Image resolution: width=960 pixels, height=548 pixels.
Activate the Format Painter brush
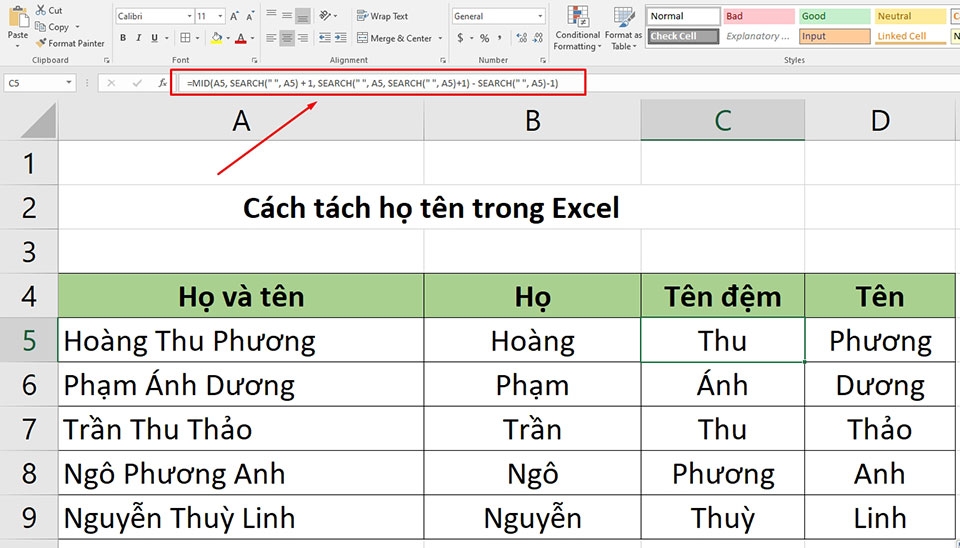pyautogui.click(x=41, y=43)
